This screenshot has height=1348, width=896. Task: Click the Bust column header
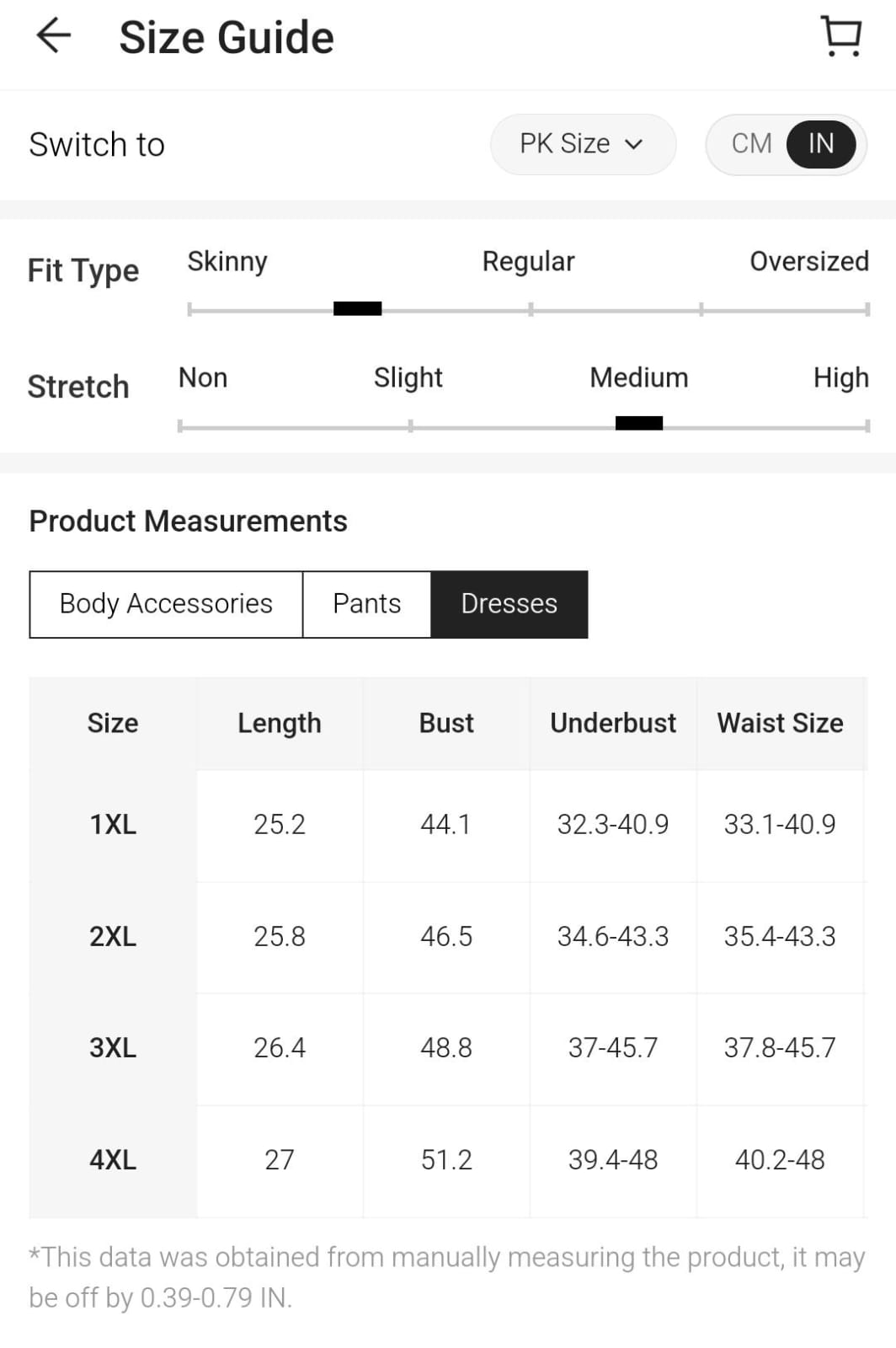446,723
